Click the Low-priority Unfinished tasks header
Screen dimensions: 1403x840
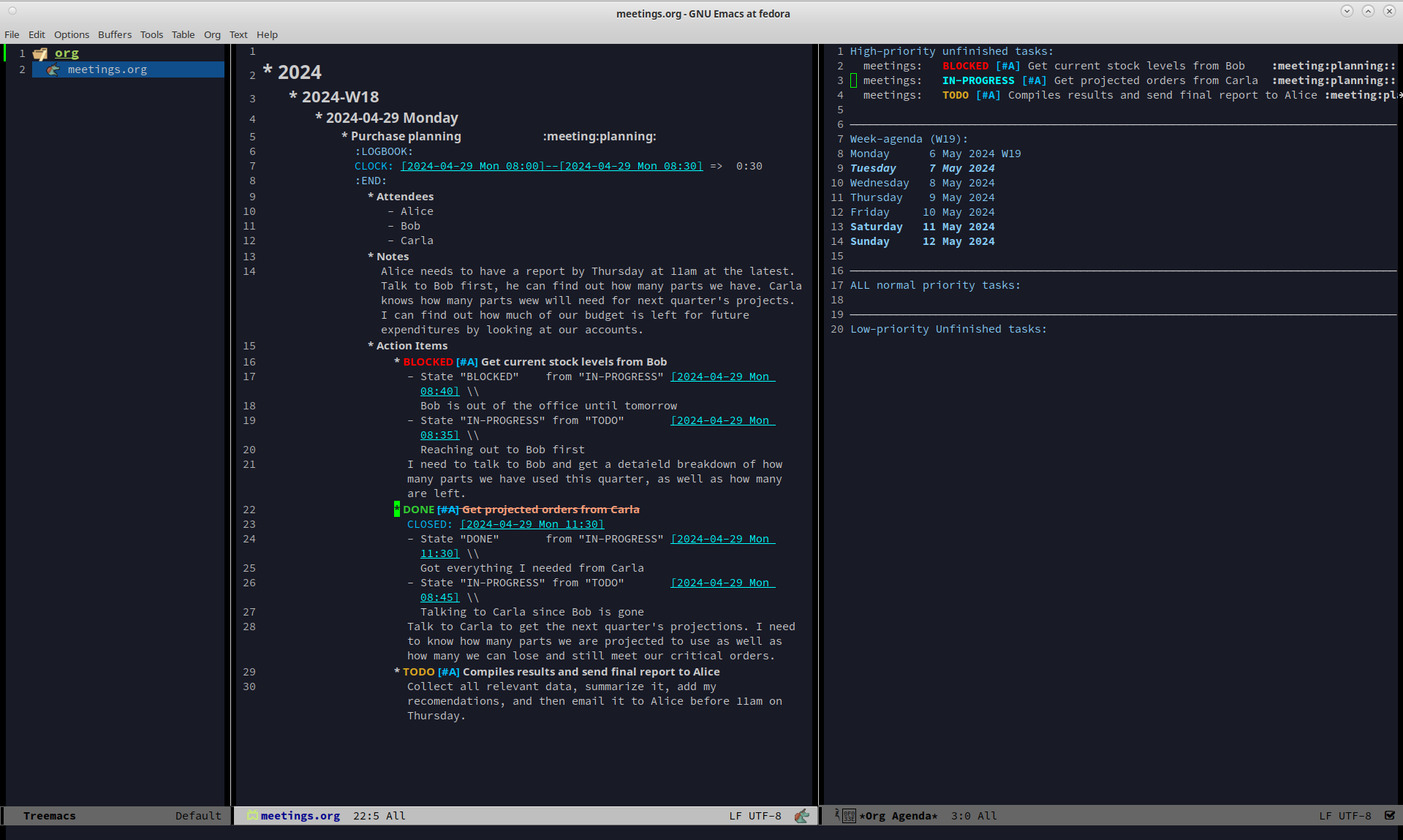tap(948, 329)
